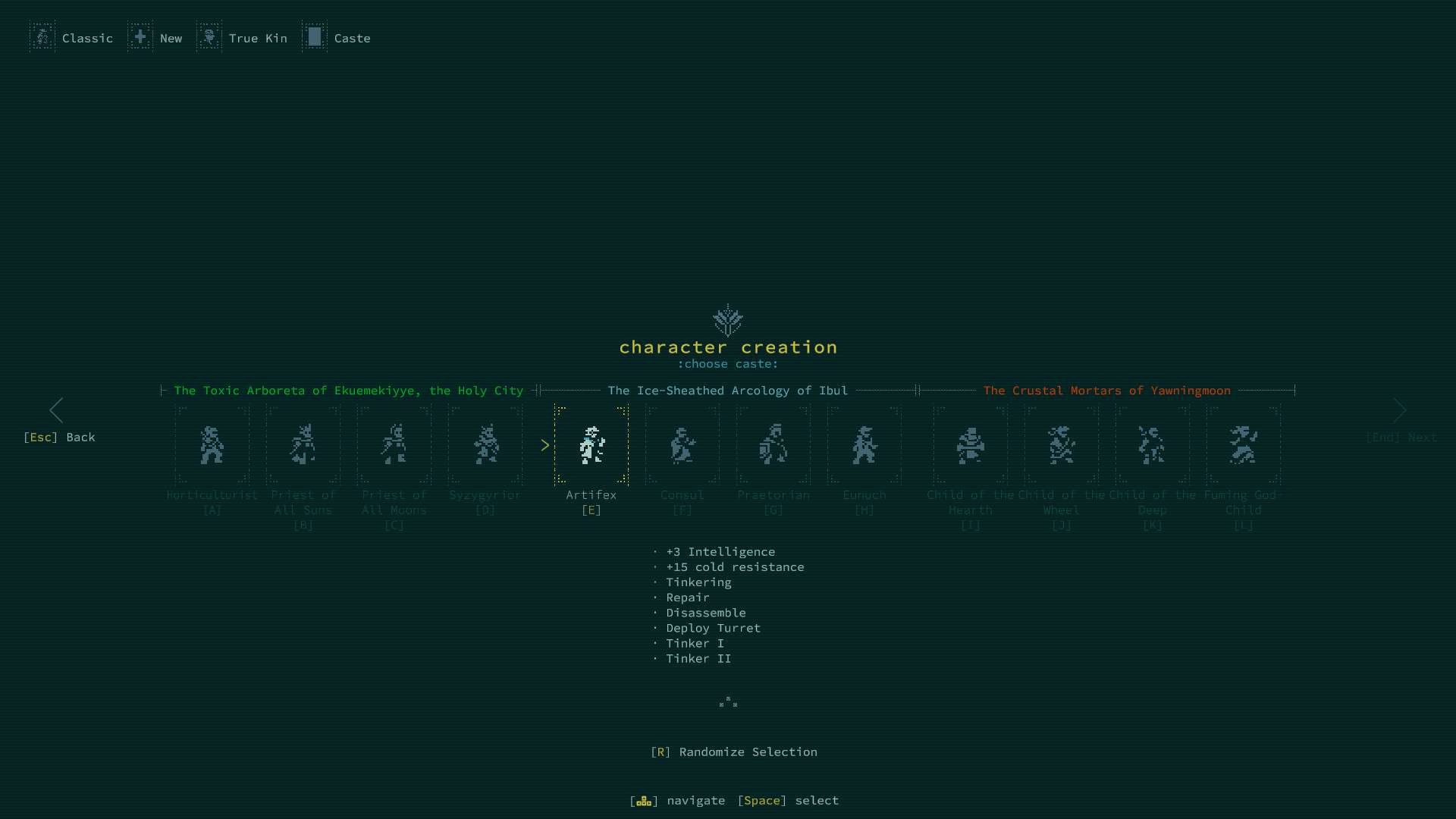
Task: Select the highlighted Artifex caste
Action: [591, 445]
